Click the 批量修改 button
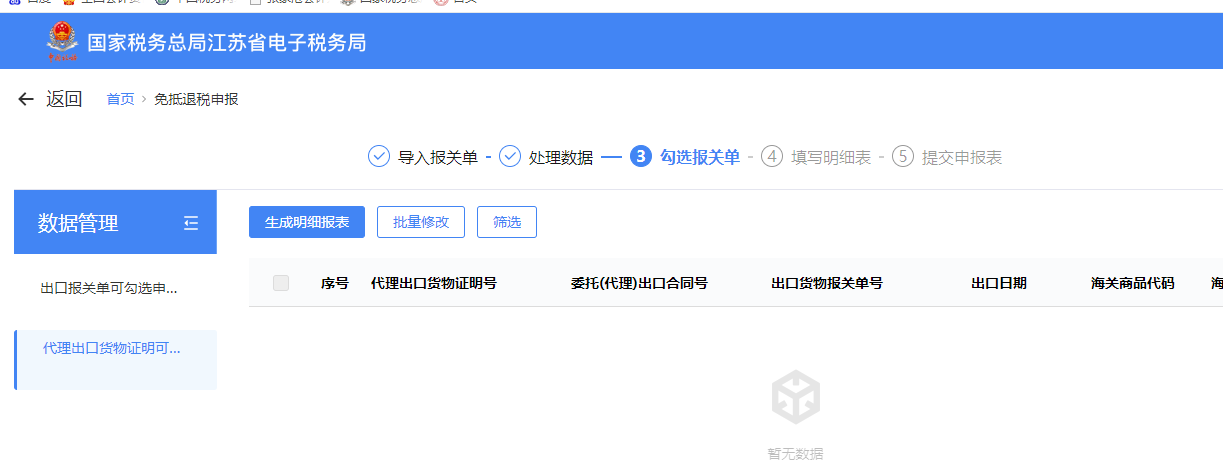Image resolution: width=1223 pixels, height=472 pixels. pos(421,222)
